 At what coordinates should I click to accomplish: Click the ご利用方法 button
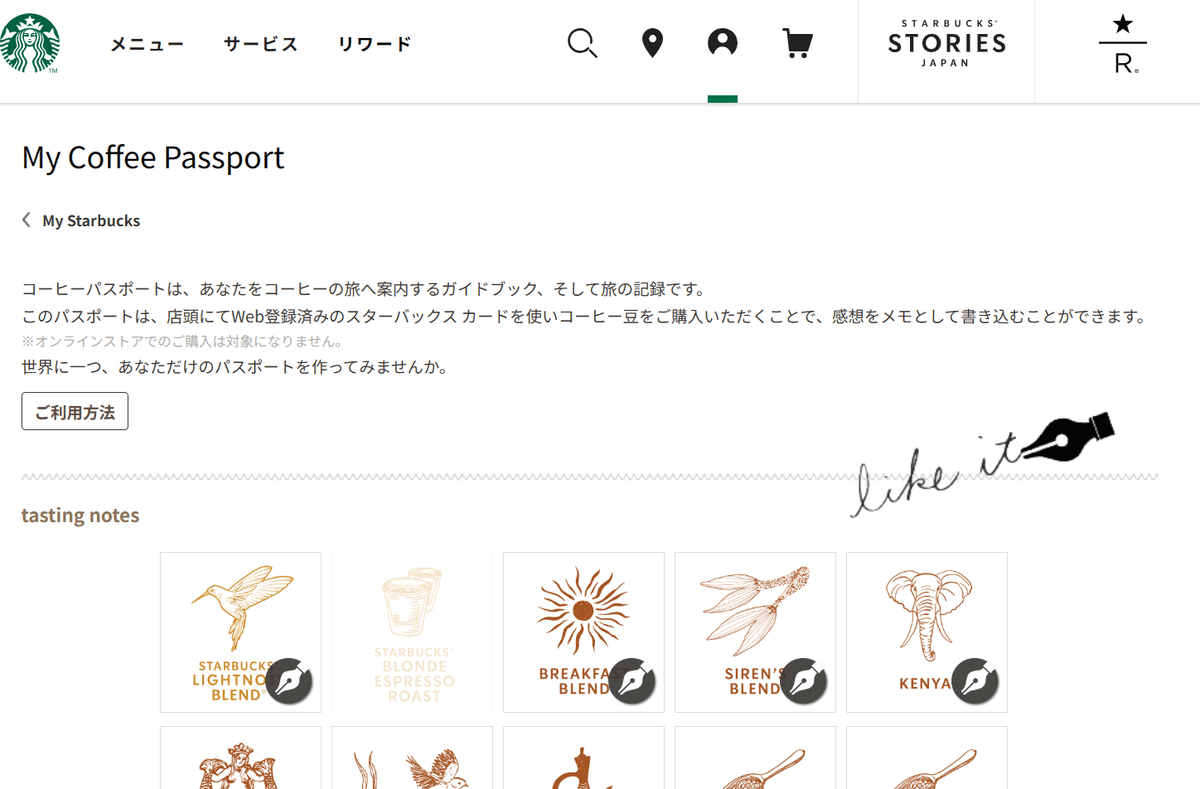[x=75, y=411]
